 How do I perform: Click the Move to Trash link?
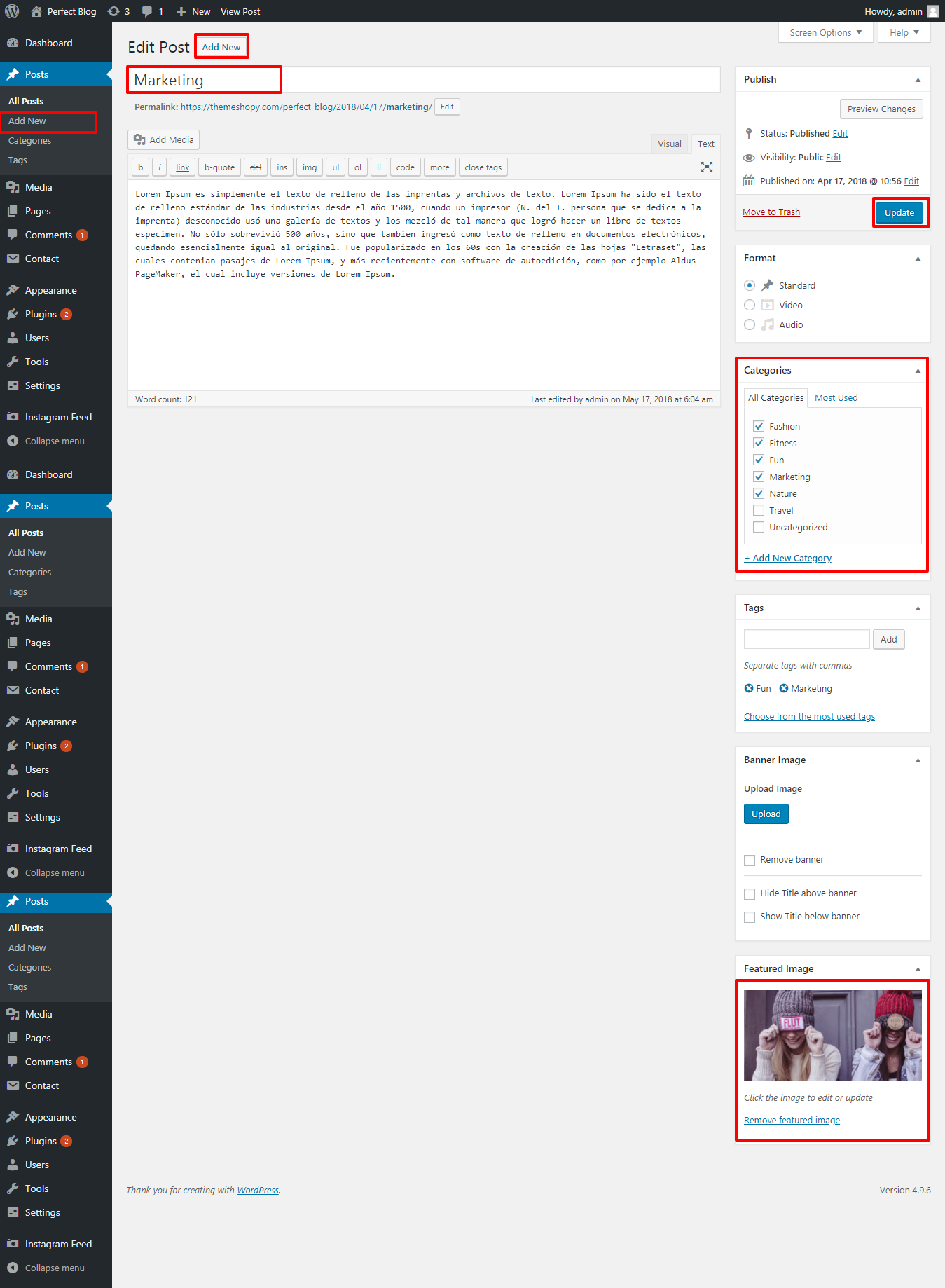pyautogui.click(x=771, y=212)
